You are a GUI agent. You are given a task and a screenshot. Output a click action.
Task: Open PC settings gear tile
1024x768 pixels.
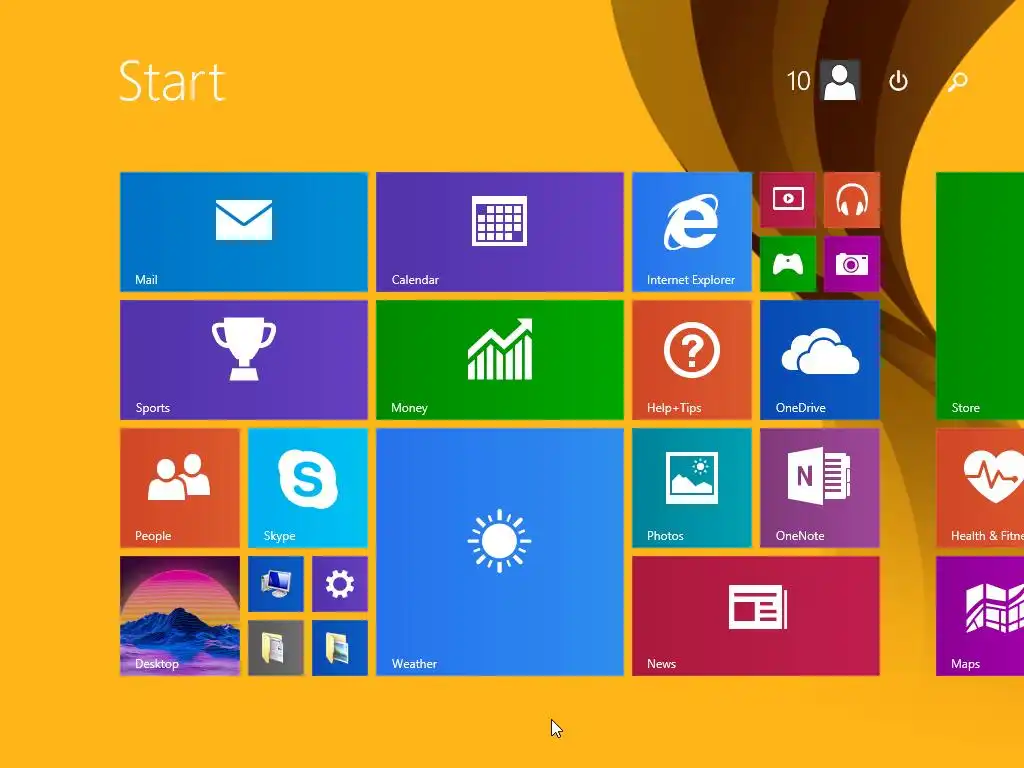pos(340,584)
